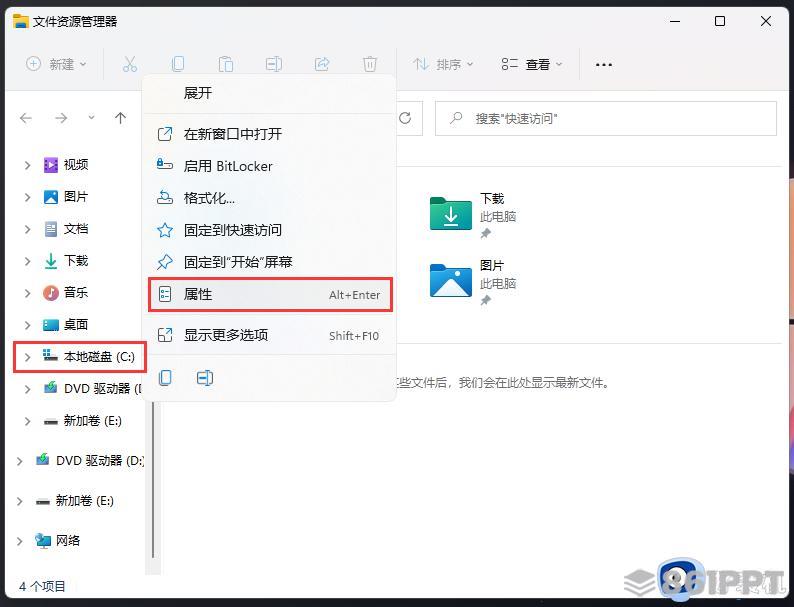The height and width of the screenshot is (607, 794).
Task: Click the 下载 arrow icon in sidebar
Action: pyautogui.click(x=51, y=261)
